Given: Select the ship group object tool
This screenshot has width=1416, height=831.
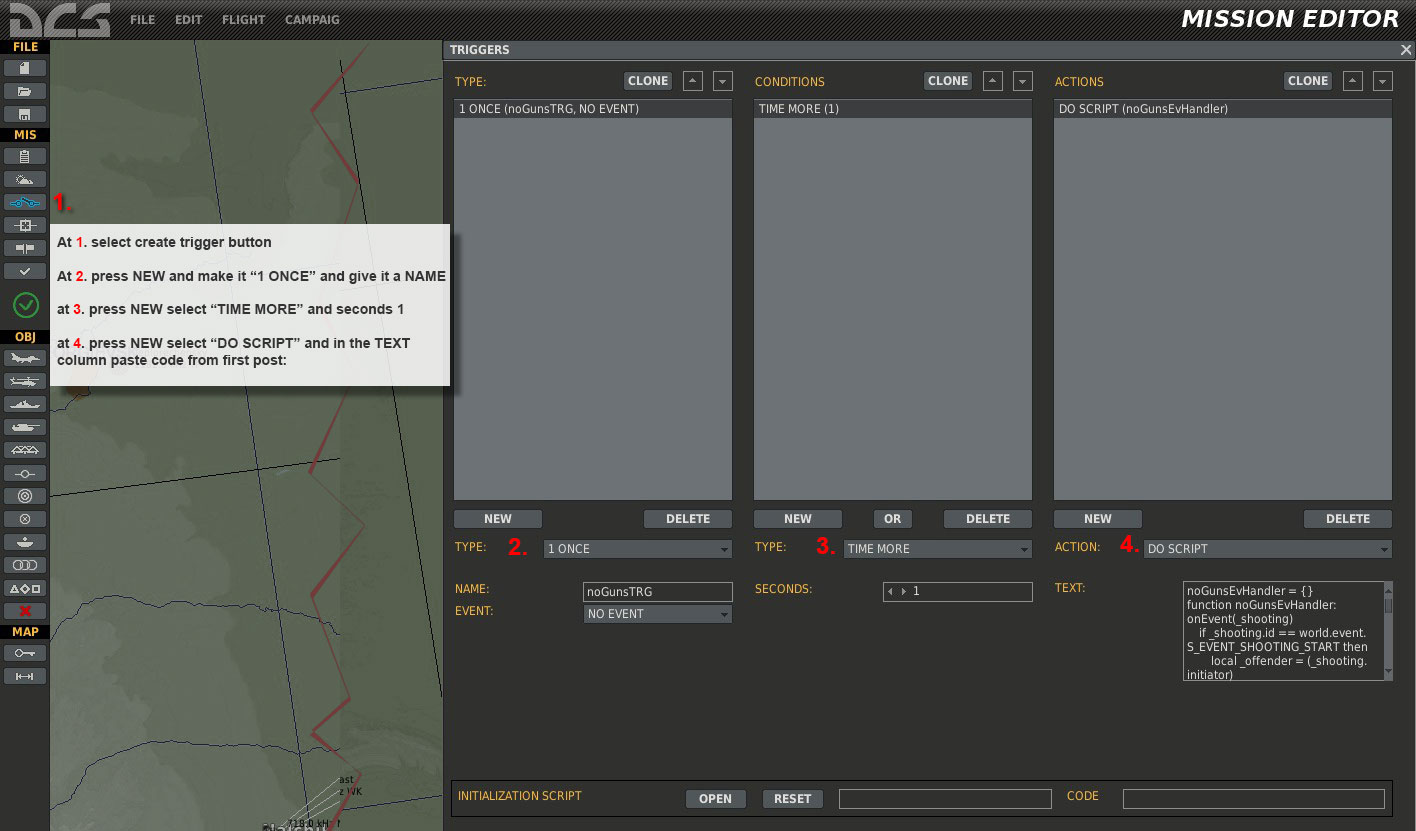Looking at the screenshot, I should pos(25,404).
